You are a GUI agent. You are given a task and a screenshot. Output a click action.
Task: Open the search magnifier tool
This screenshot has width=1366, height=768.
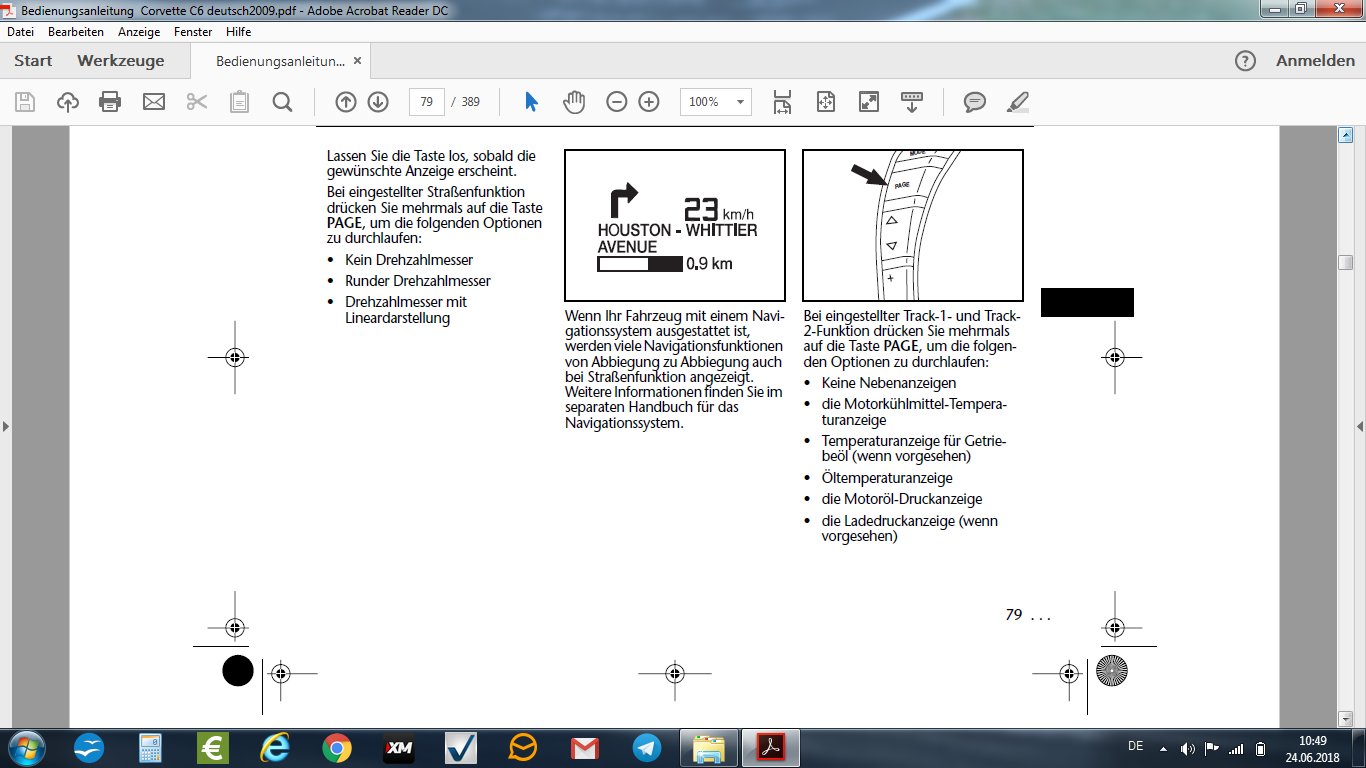[282, 102]
